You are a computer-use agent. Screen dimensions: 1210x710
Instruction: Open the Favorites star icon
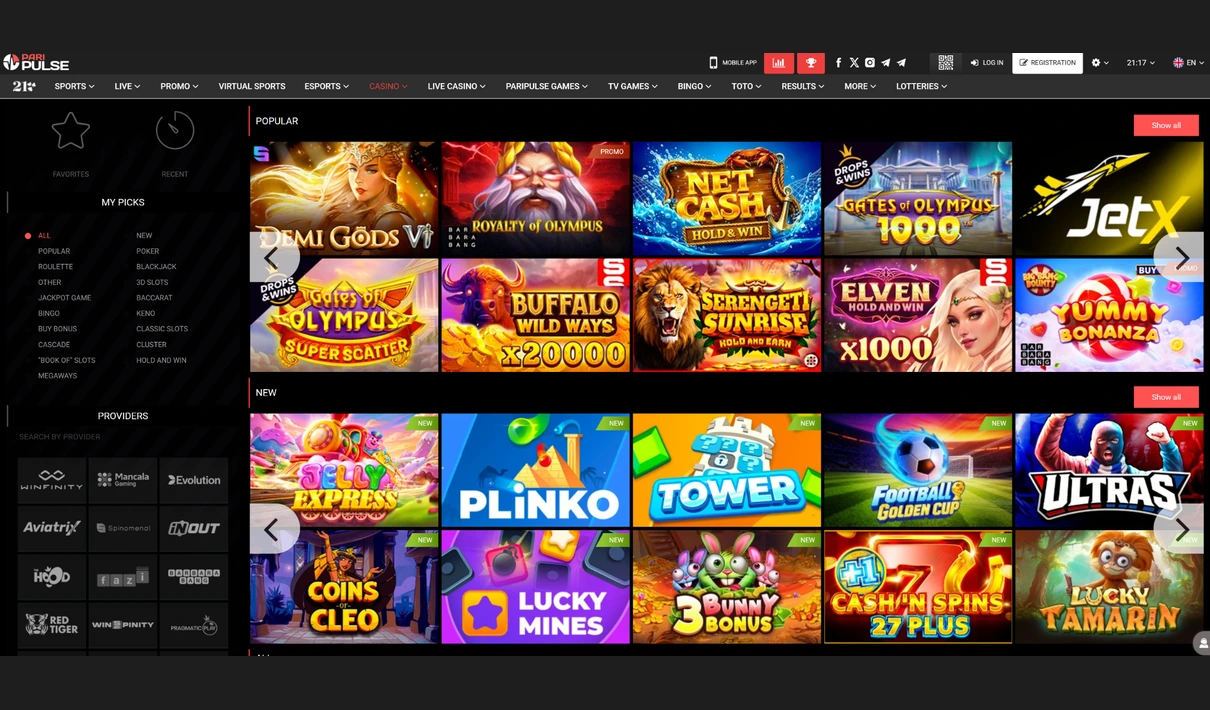pyautogui.click(x=71, y=130)
